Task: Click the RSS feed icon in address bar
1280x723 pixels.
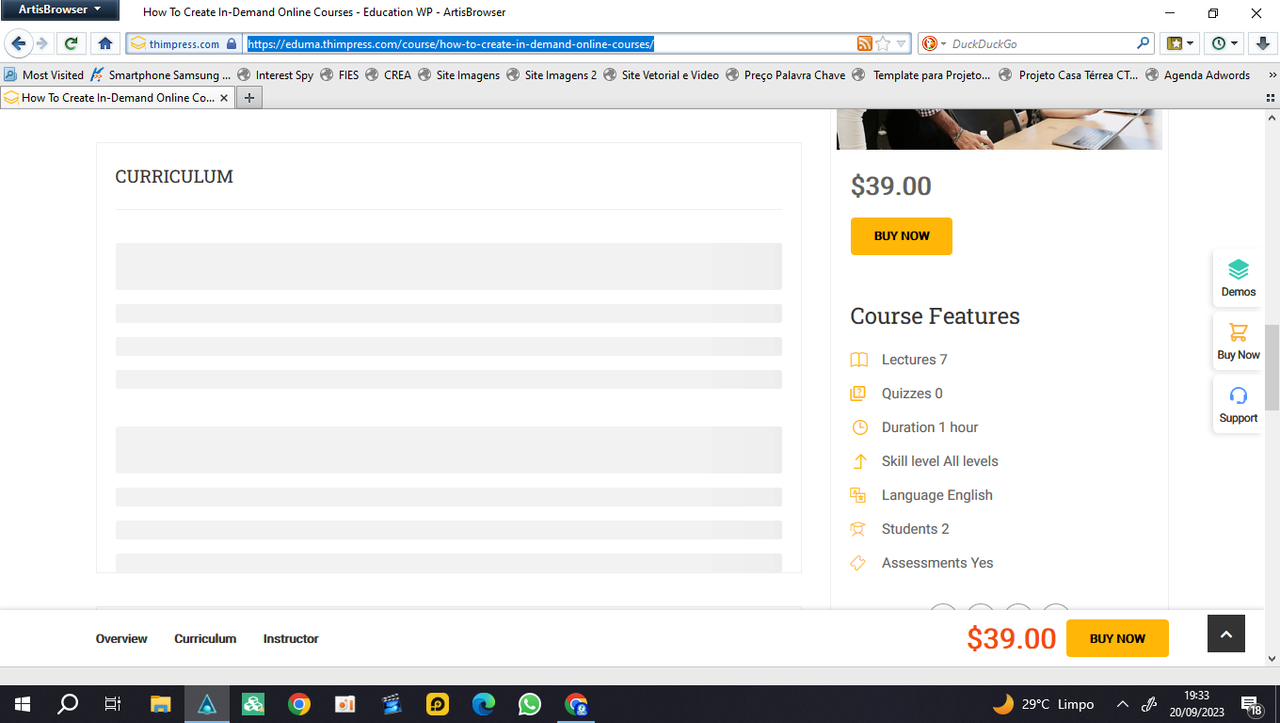Action: (865, 44)
